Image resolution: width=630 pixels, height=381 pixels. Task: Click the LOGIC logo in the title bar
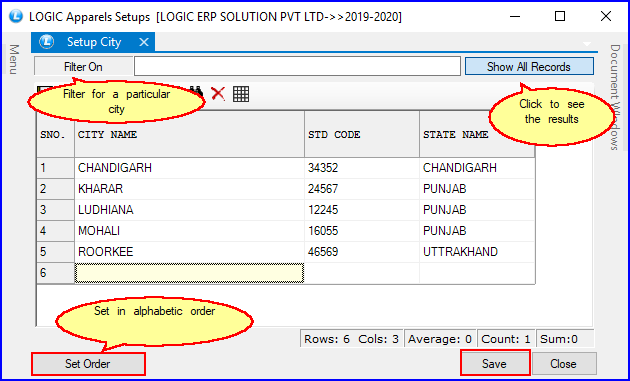pos(16,16)
